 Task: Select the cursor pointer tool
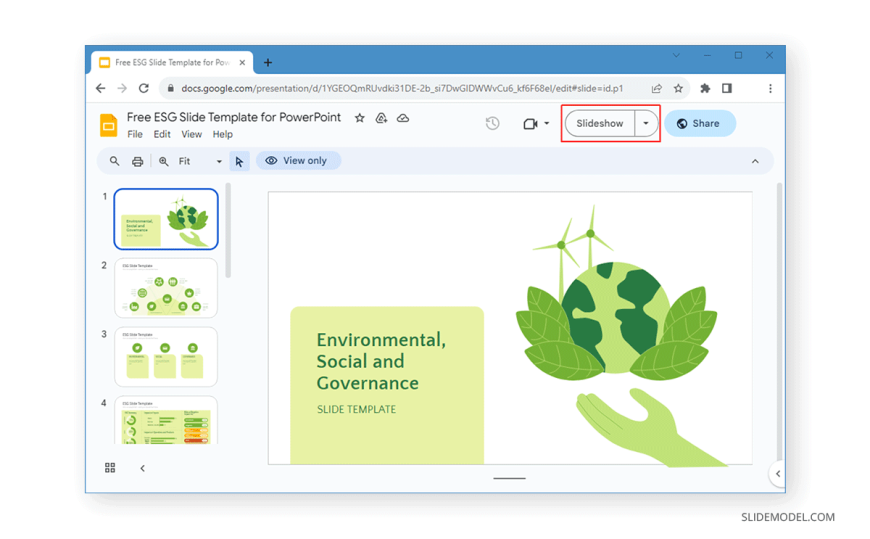point(239,162)
